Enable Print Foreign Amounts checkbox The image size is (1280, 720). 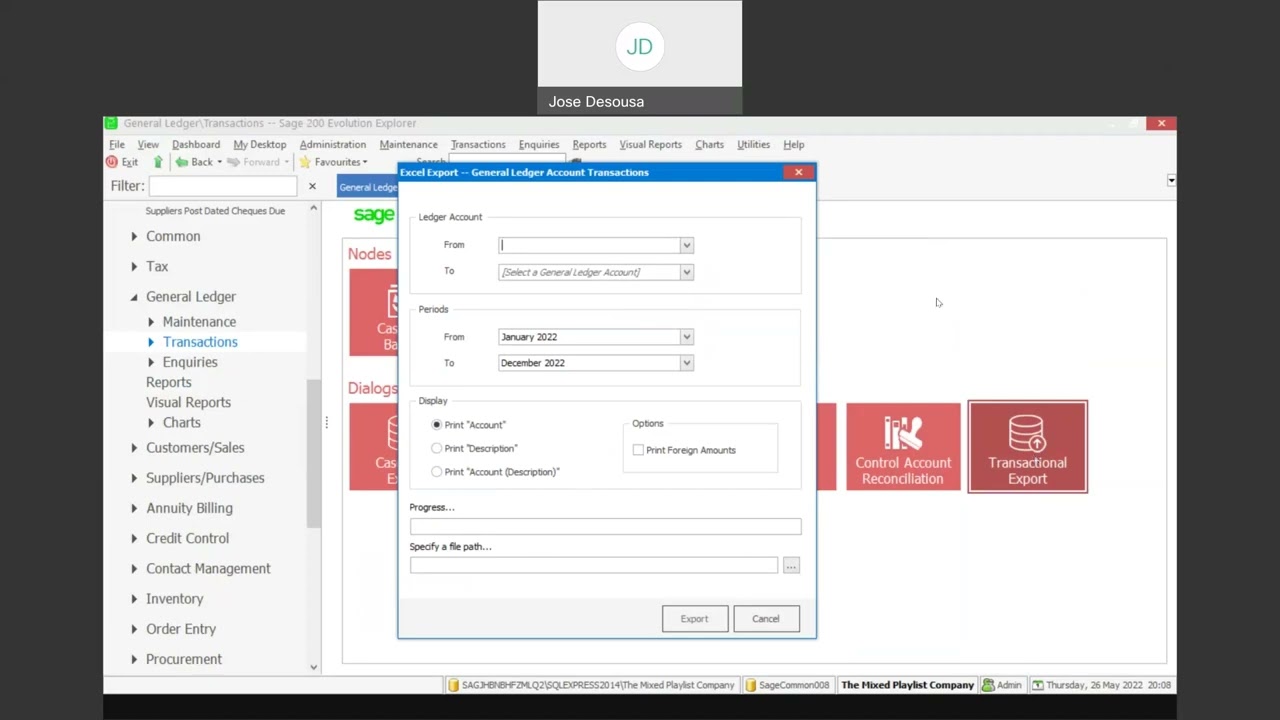tap(638, 450)
